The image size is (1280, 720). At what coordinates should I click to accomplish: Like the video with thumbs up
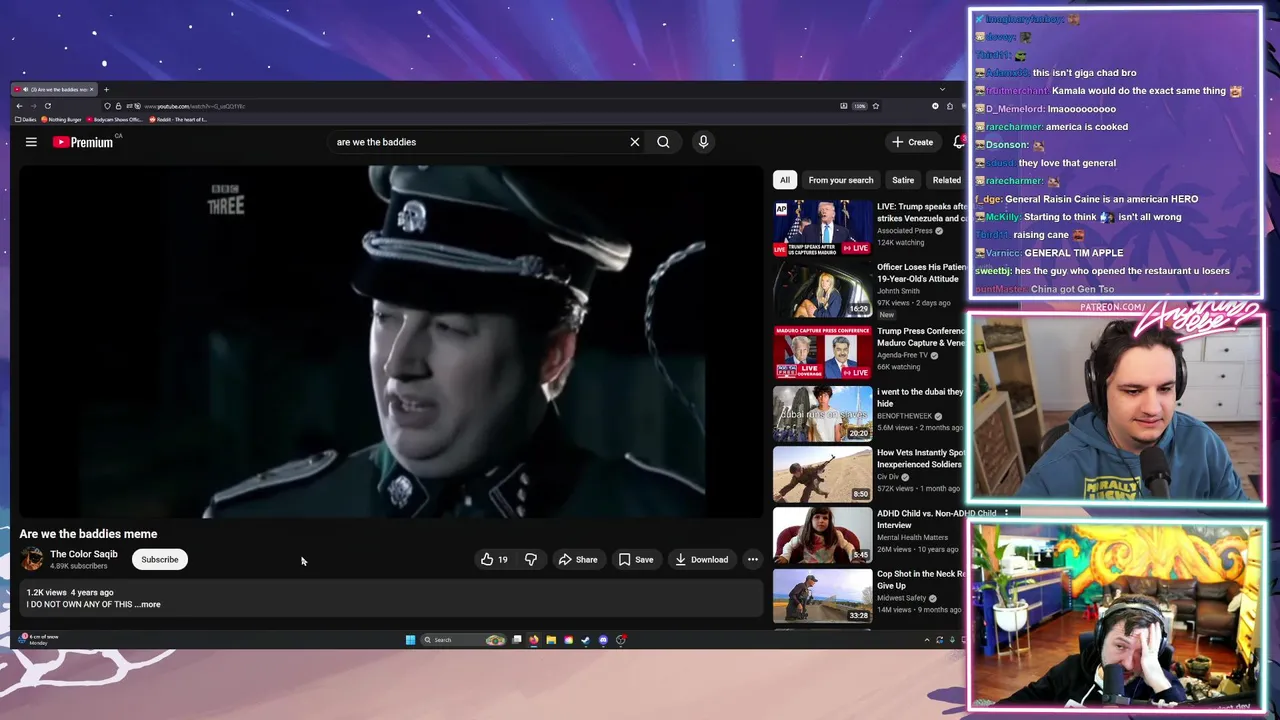tap(494, 560)
